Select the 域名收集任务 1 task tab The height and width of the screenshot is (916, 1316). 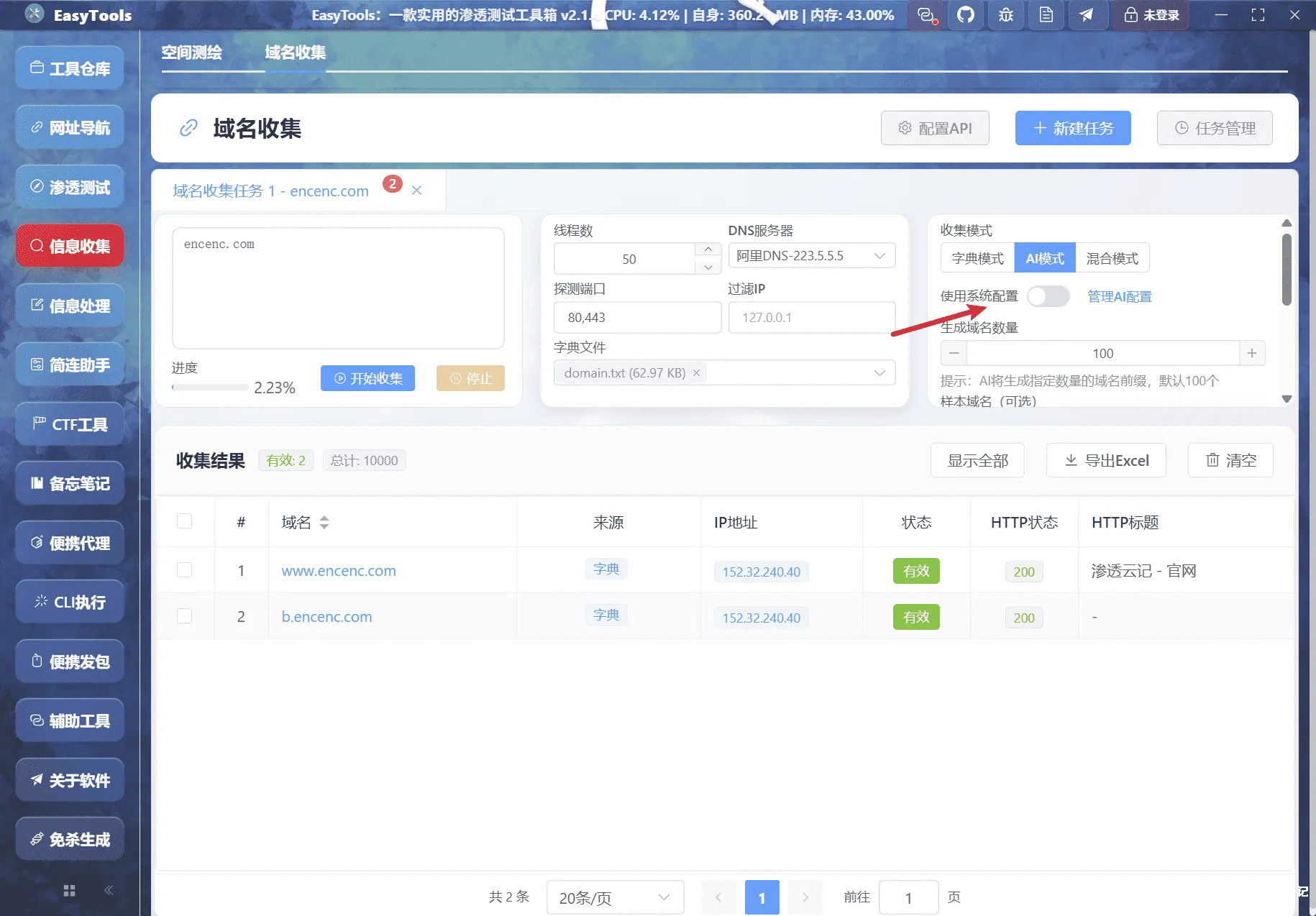pos(270,191)
